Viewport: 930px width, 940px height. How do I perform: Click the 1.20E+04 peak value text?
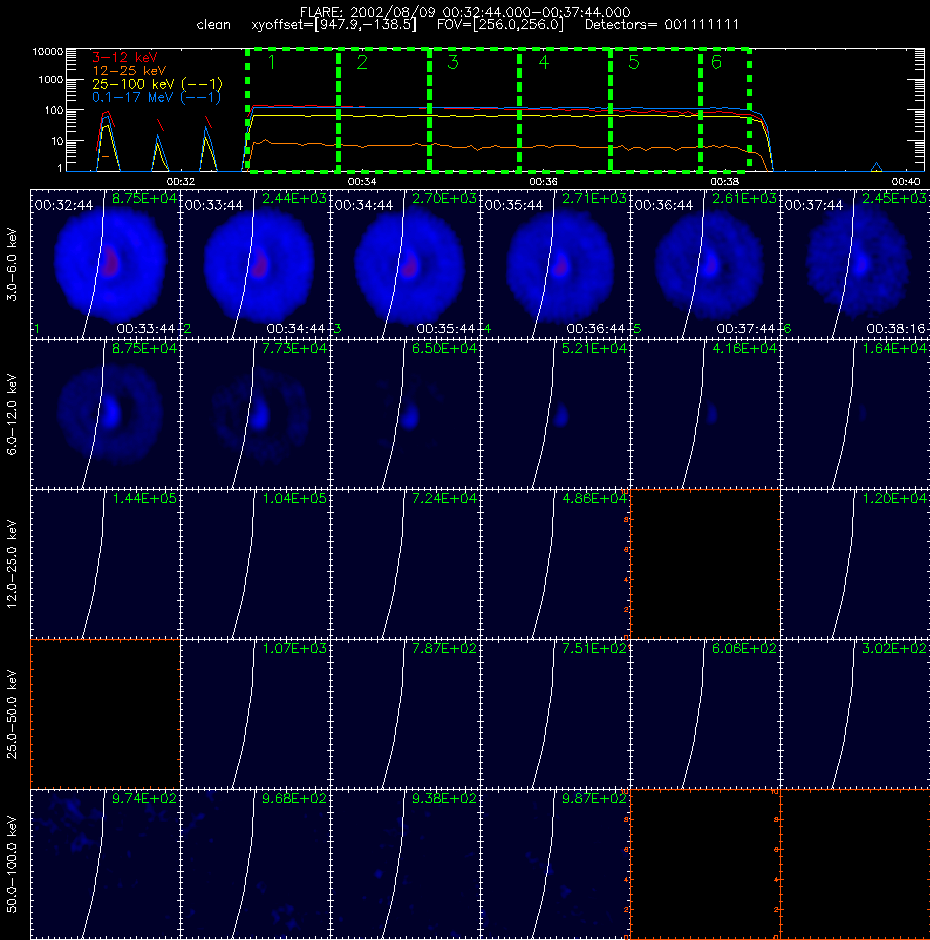tap(894, 498)
